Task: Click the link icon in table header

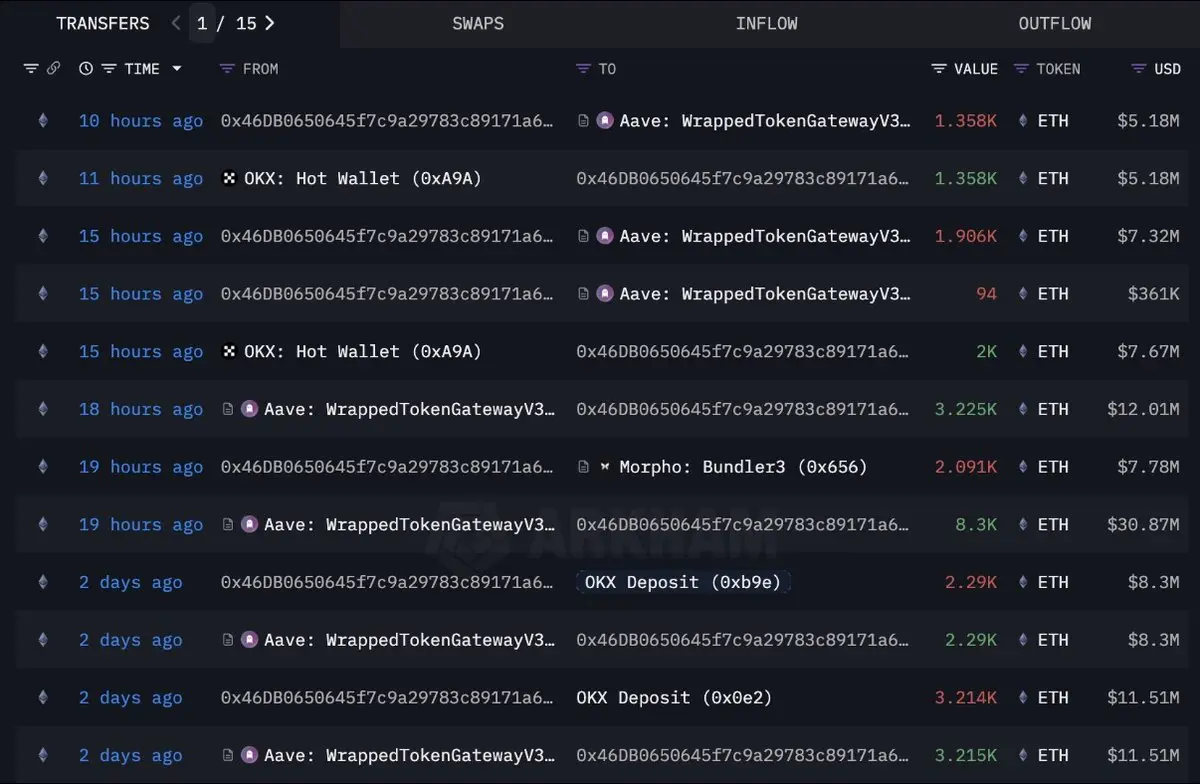Action: click(53, 69)
